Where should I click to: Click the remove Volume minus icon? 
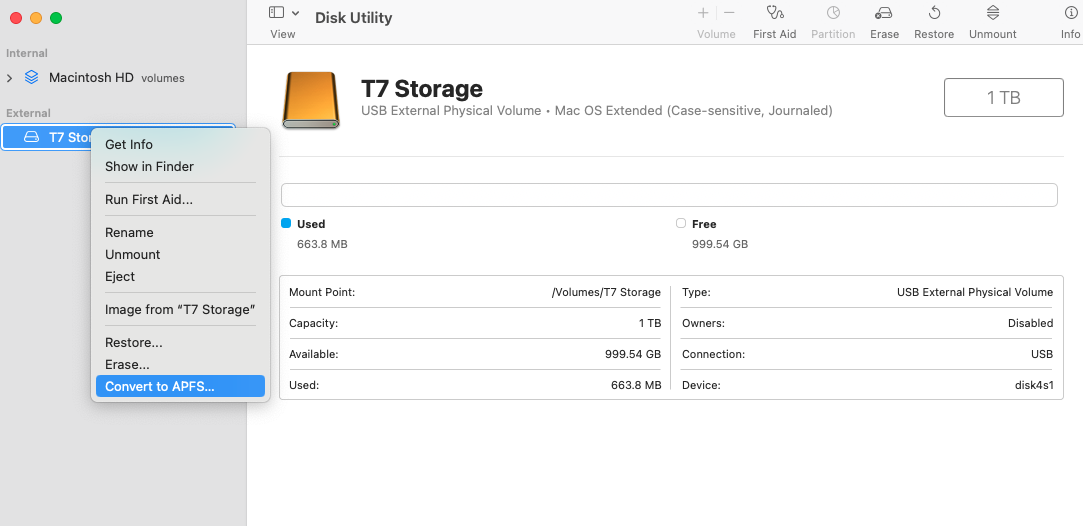coord(729,12)
